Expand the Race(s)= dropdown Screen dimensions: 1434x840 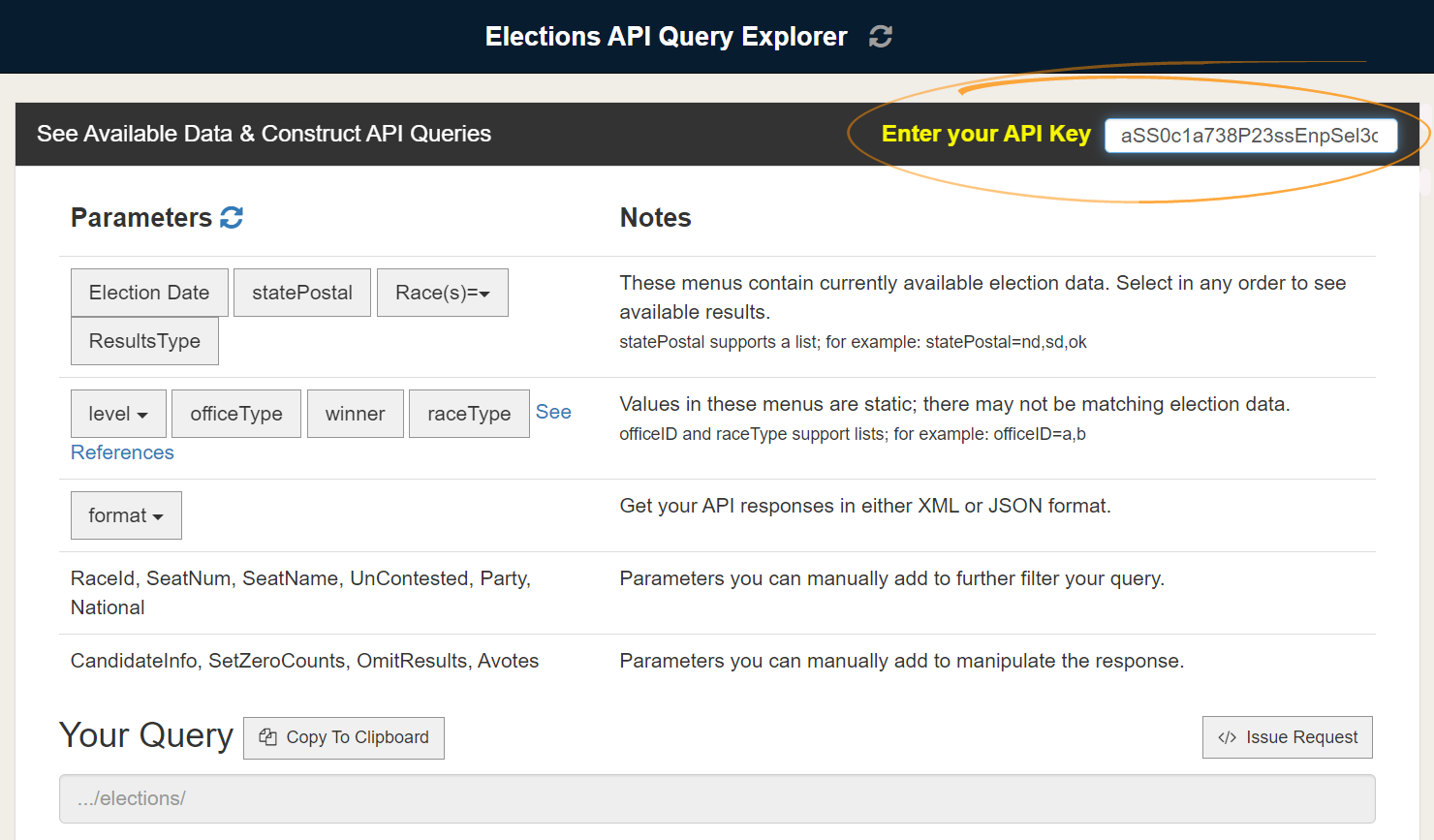(x=443, y=293)
